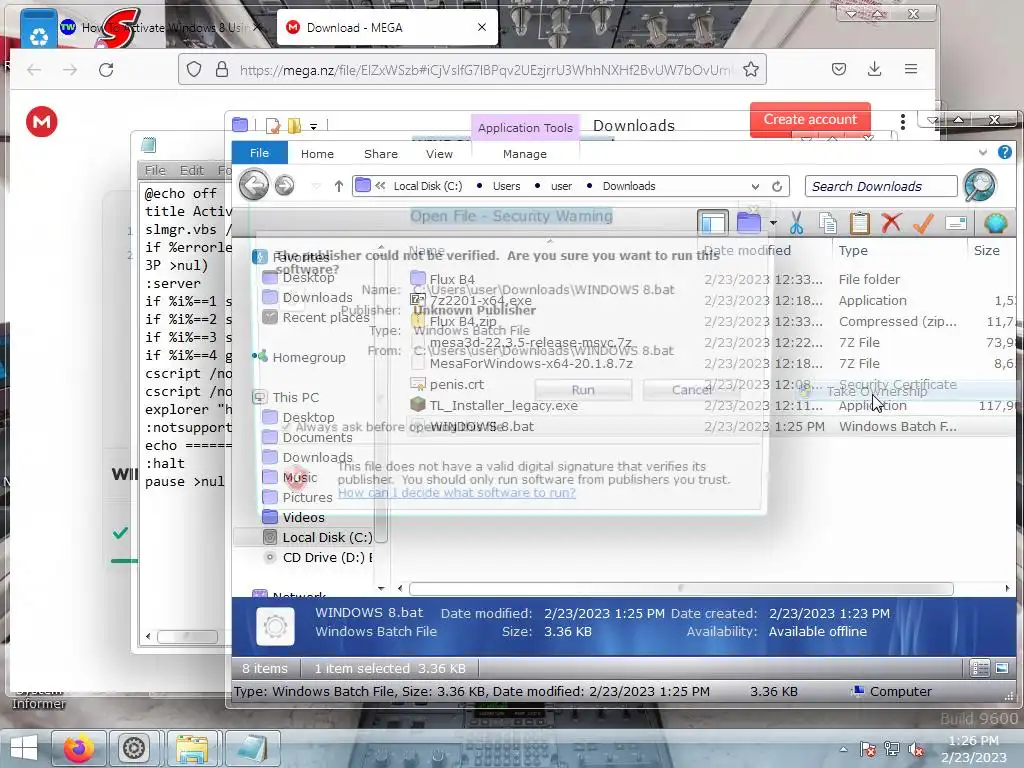This screenshot has width=1024, height=768.
Task: Reload the MEGA page in Firefox
Action: click(106, 69)
